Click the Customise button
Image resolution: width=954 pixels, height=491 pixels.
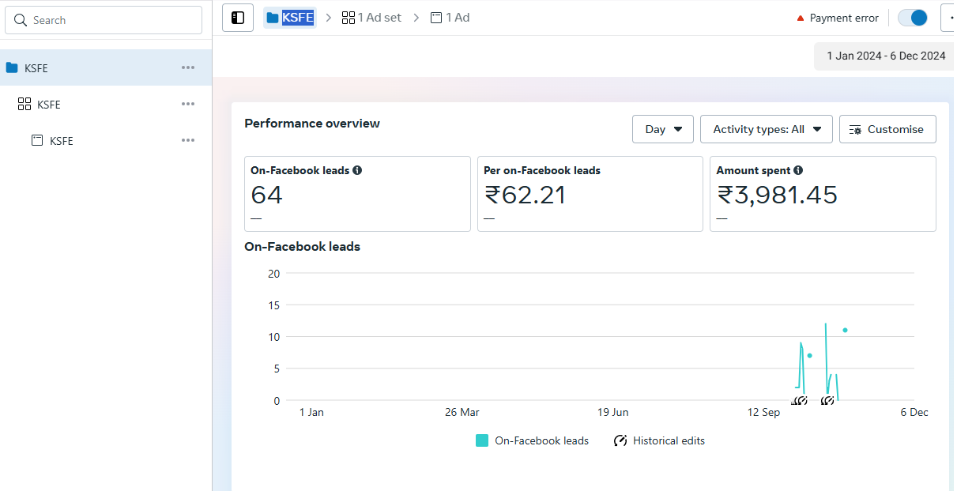pyautogui.click(x=887, y=129)
